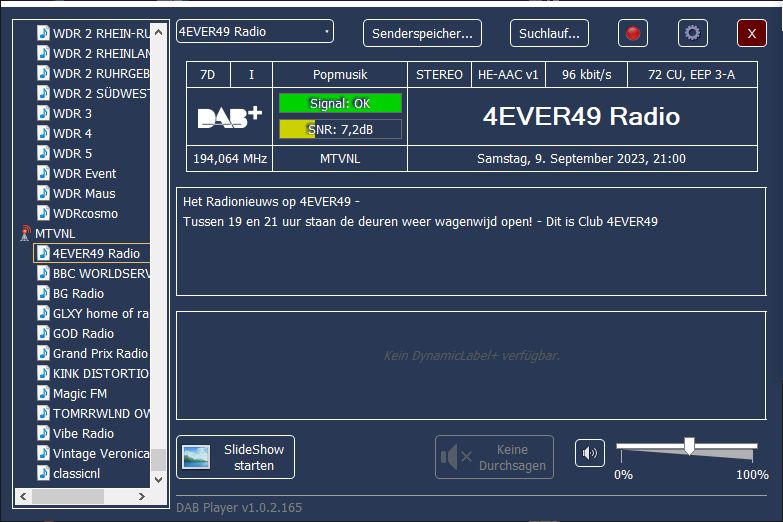Click the SNR level bar

click(340, 129)
